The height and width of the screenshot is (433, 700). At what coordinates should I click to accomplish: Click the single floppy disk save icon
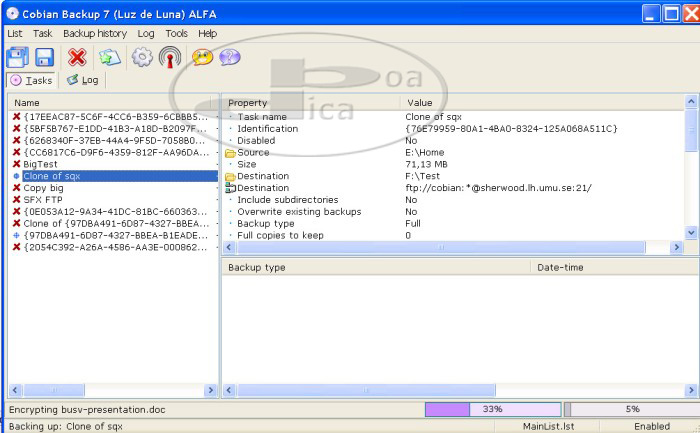pos(45,57)
